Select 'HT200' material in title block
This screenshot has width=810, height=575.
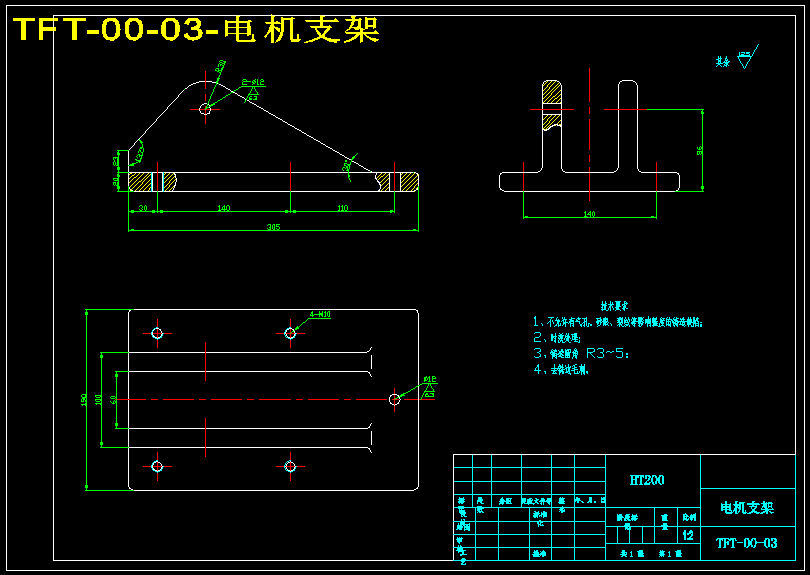point(647,480)
